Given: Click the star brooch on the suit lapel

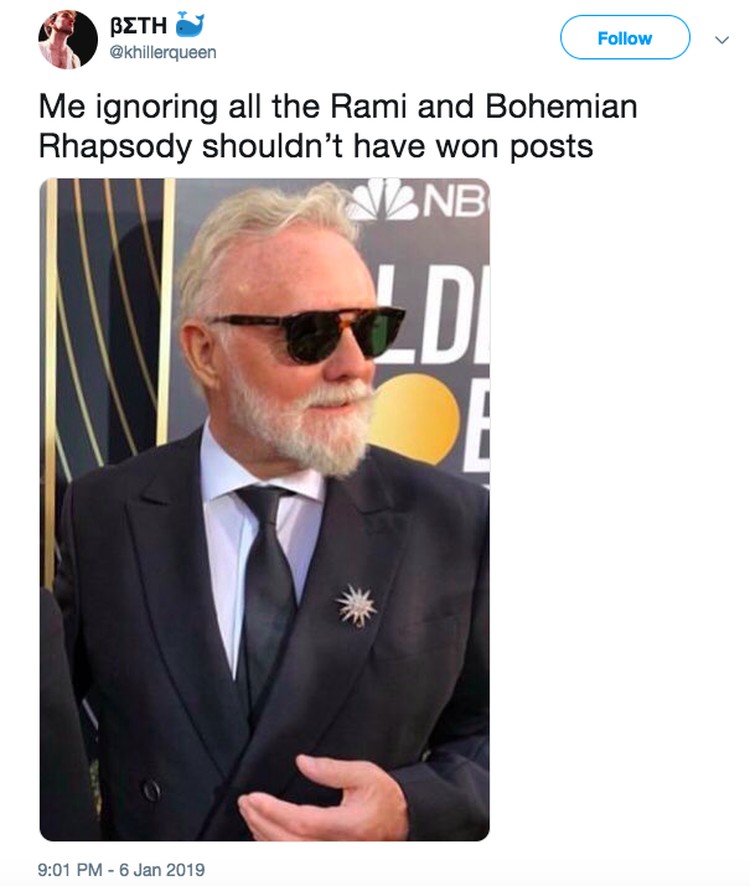Looking at the screenshot, I should [356, 606].
